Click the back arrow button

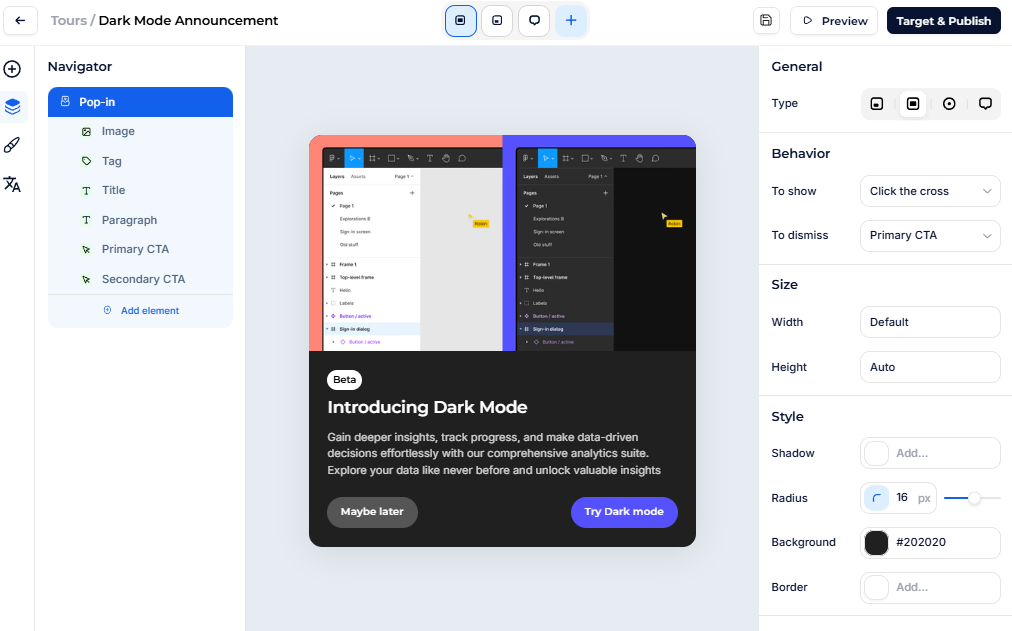click(20, 21)
